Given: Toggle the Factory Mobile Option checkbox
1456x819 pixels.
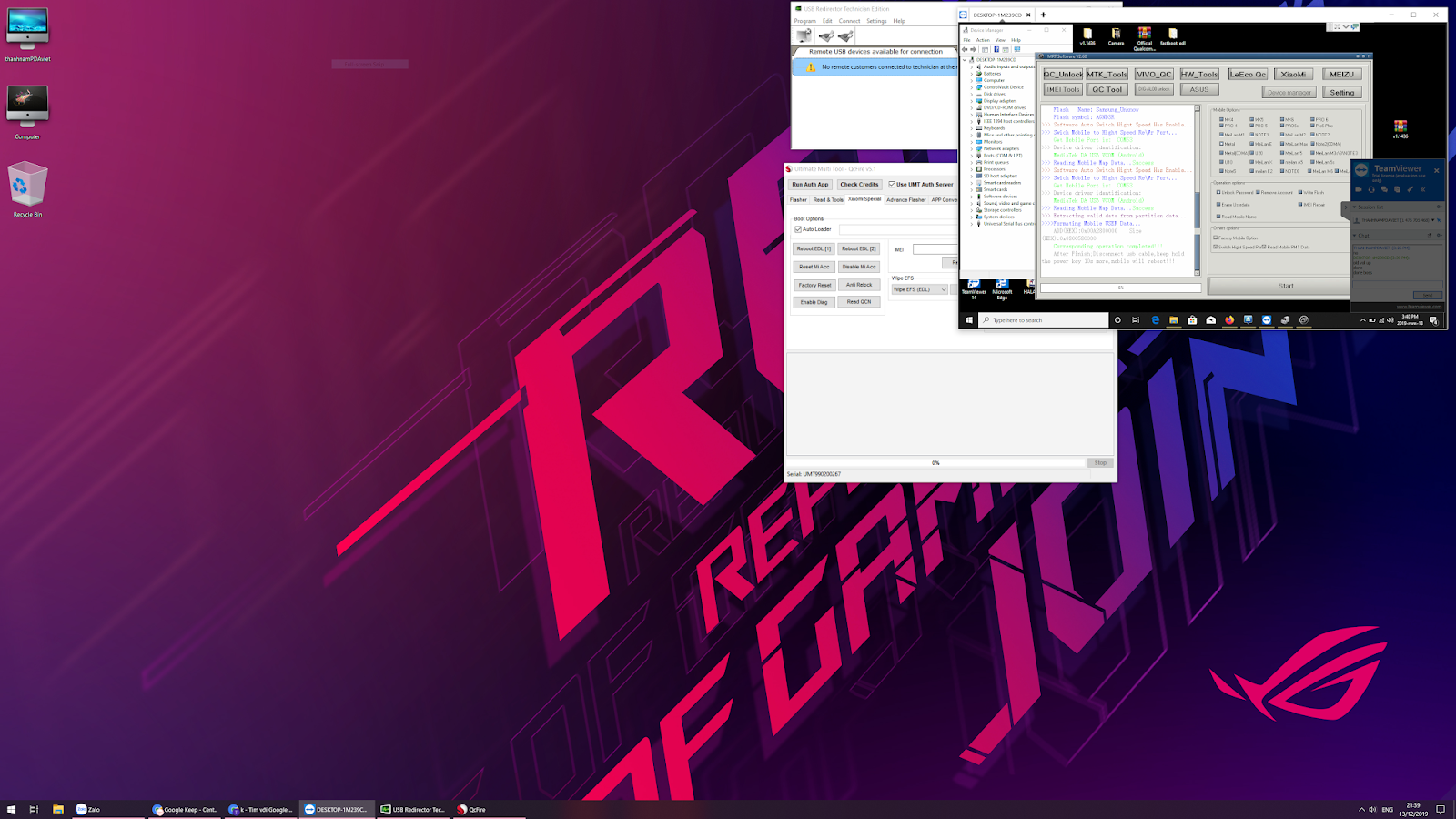Looking at the screenshot, I should click(1216, 238).
